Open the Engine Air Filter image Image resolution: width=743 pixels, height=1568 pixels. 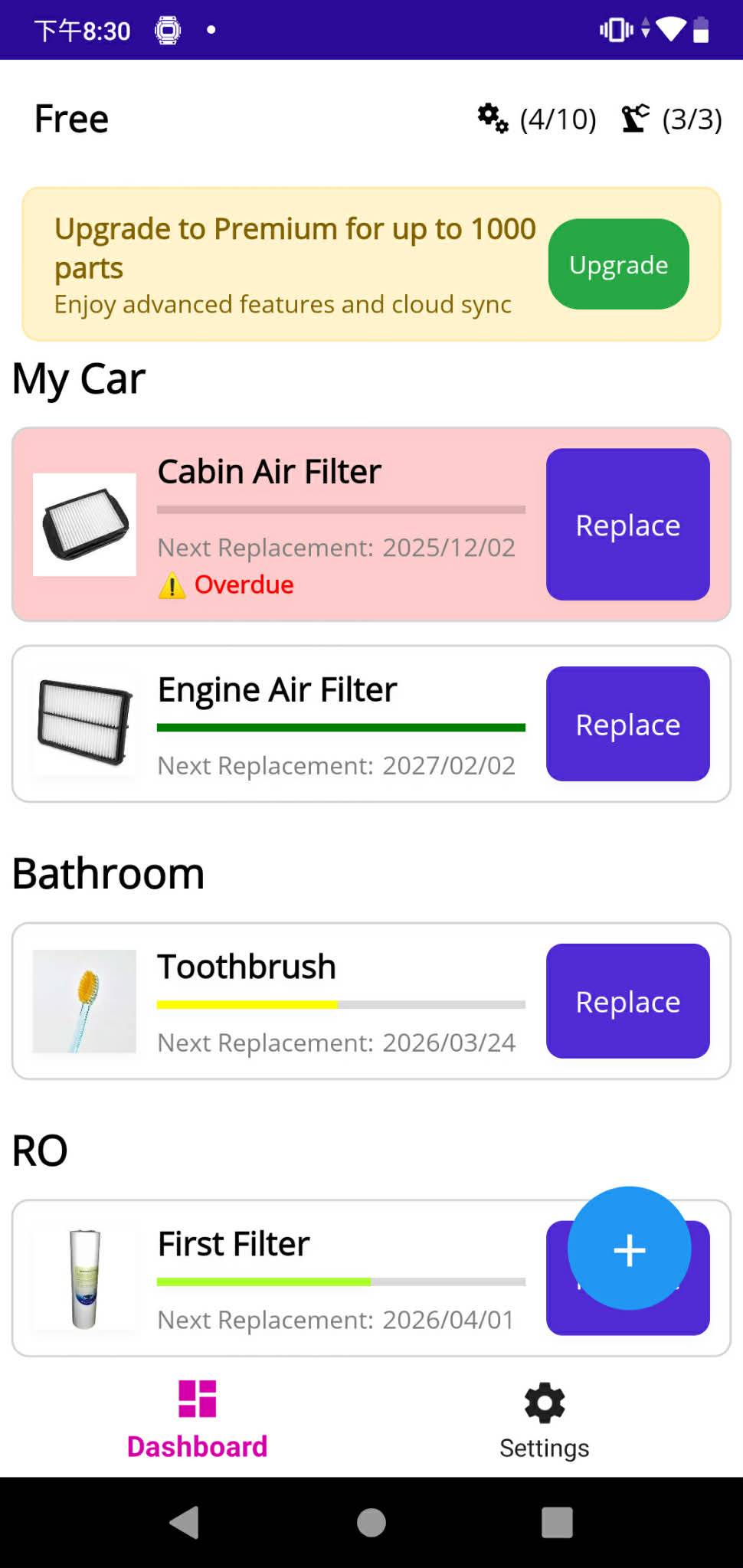coord(84,724)
